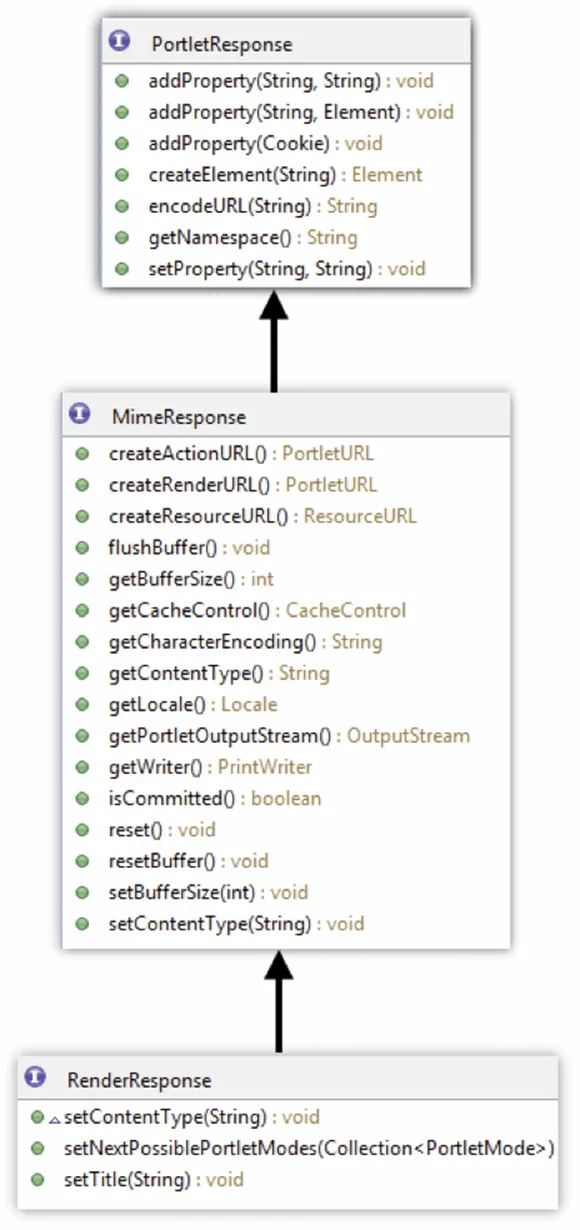Click green method icon beside encodeURL(String)
580x1230 pixels.
[x=122, y=207]
